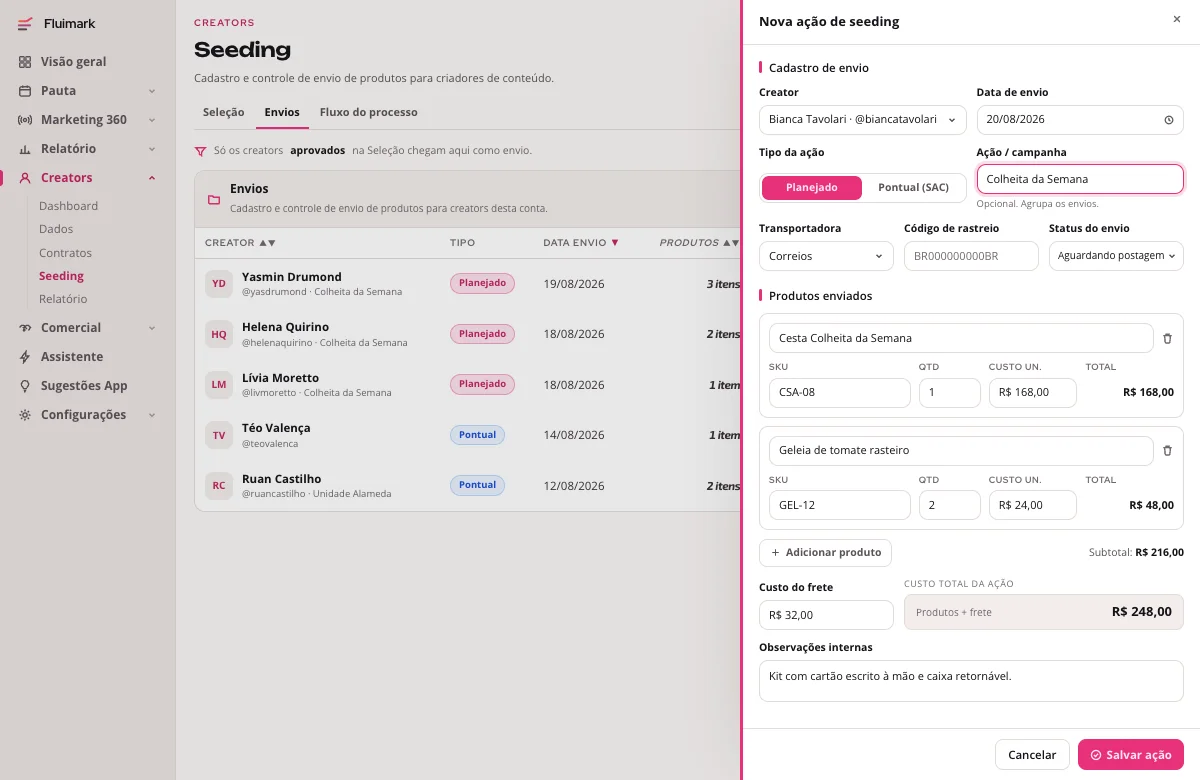Viewport: 1200px width, 780px height.
Task: Collapse the Creators section chevron
Action: click(x=152, y=178)
